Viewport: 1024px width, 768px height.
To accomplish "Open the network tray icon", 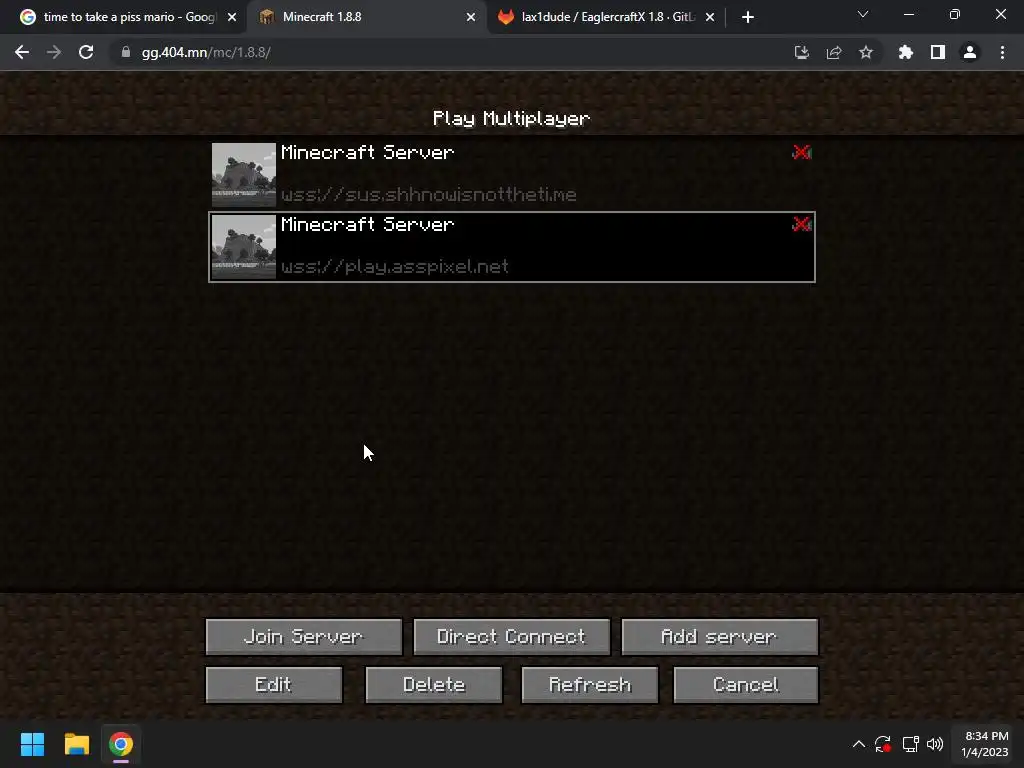I will click(x=910, y=744).
